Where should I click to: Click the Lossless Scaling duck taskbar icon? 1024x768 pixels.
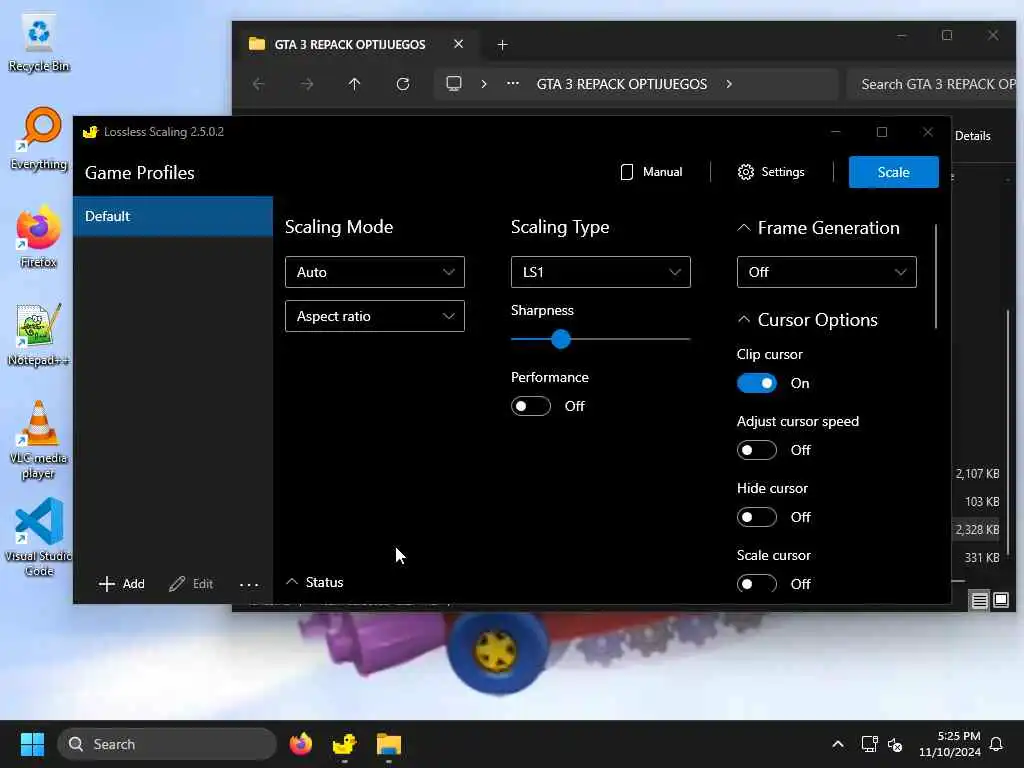pos(344,744)
